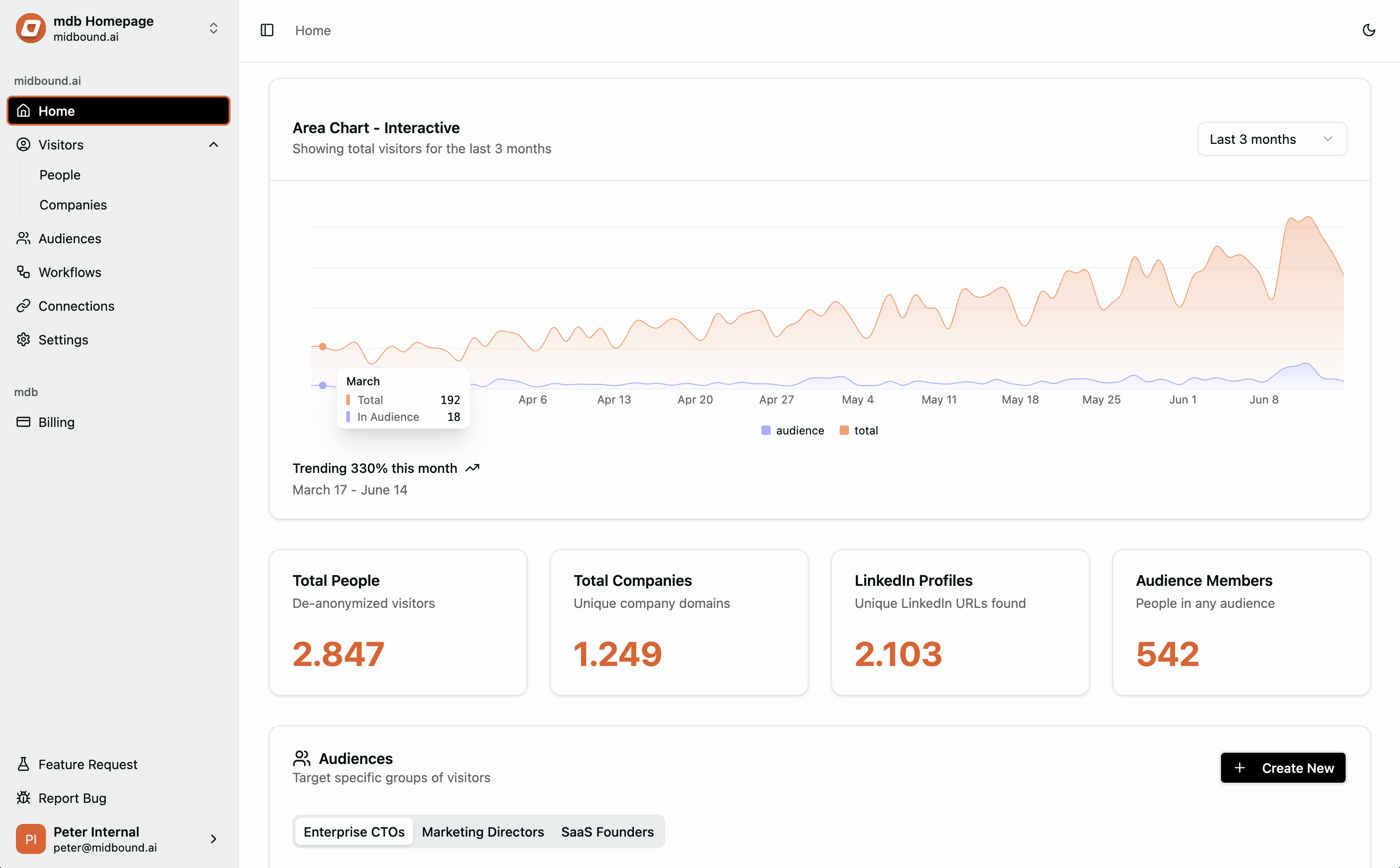Open the People visitors page

tap(60, 174)
